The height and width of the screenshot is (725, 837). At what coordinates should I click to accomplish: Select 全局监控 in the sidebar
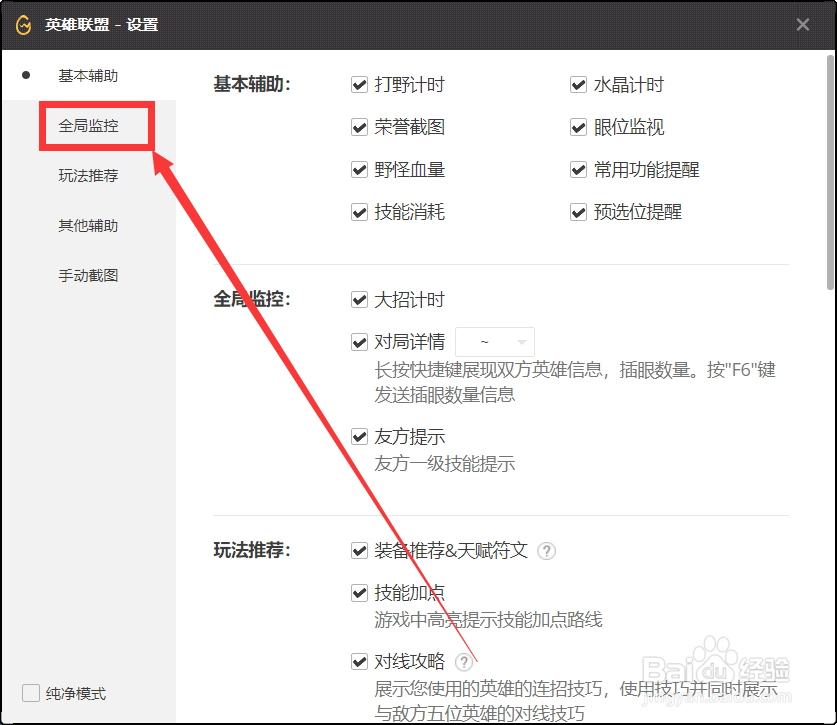pyautogui.click(x=88, y=126)
